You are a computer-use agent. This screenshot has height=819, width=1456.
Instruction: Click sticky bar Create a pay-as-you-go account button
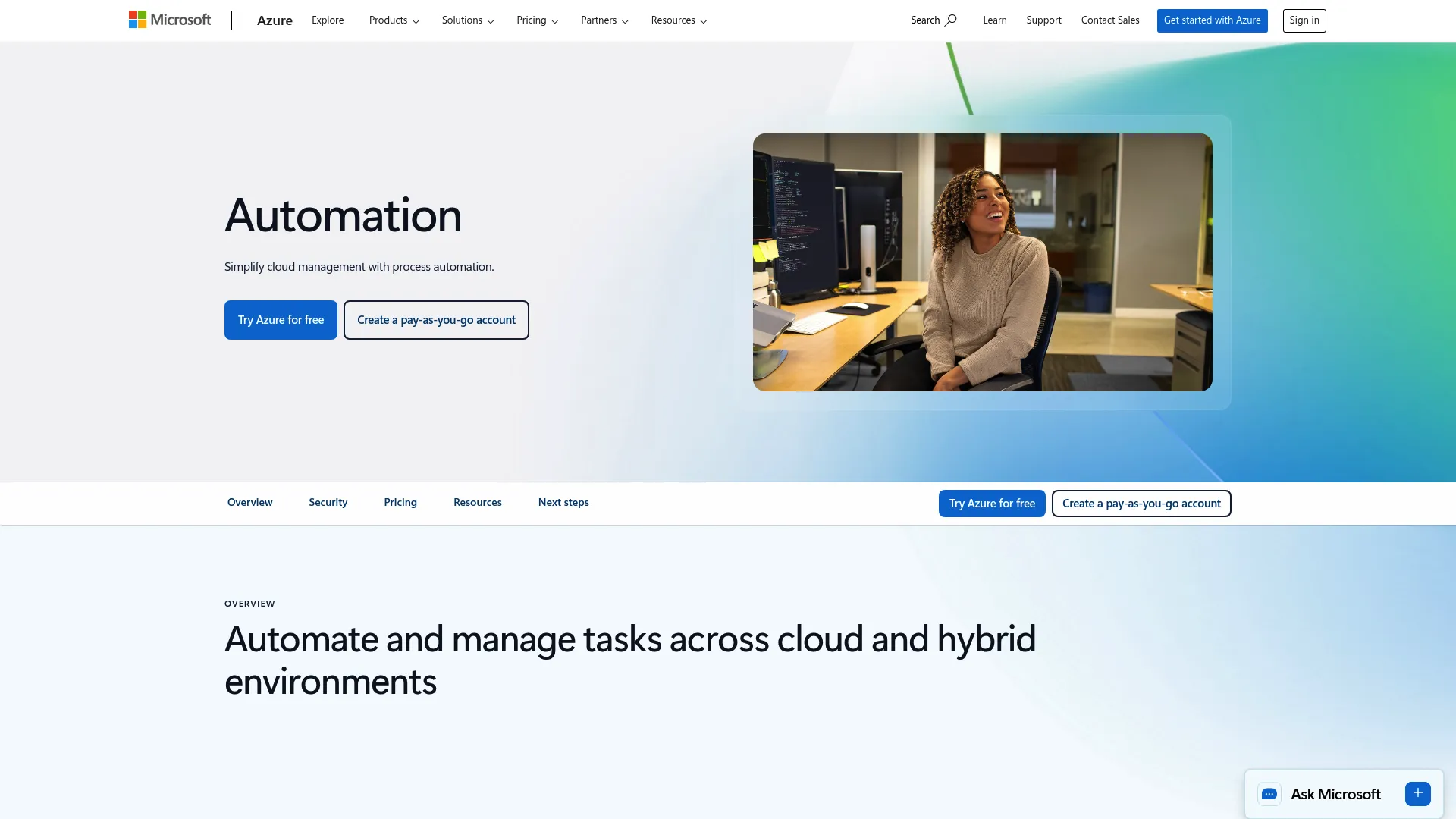[x=1141, y=504]
